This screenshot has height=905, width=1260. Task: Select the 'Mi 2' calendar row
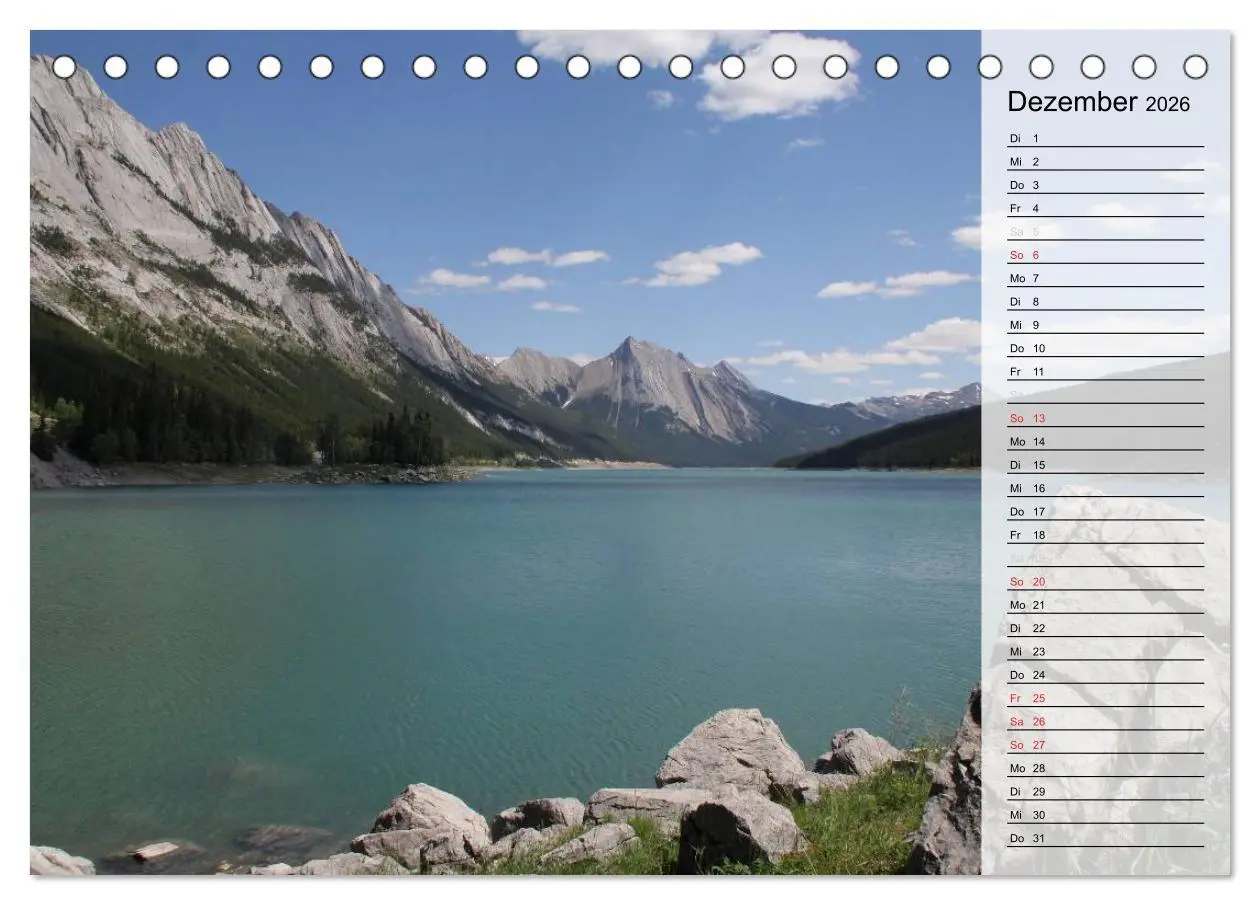1105,161
